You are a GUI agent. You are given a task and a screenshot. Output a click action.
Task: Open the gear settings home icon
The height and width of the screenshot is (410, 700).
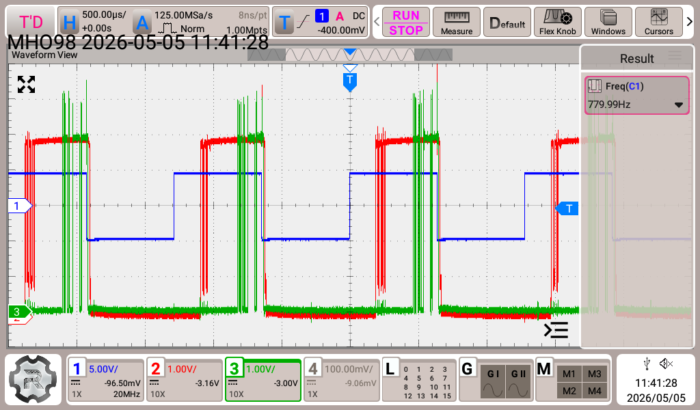coord(33,379)
